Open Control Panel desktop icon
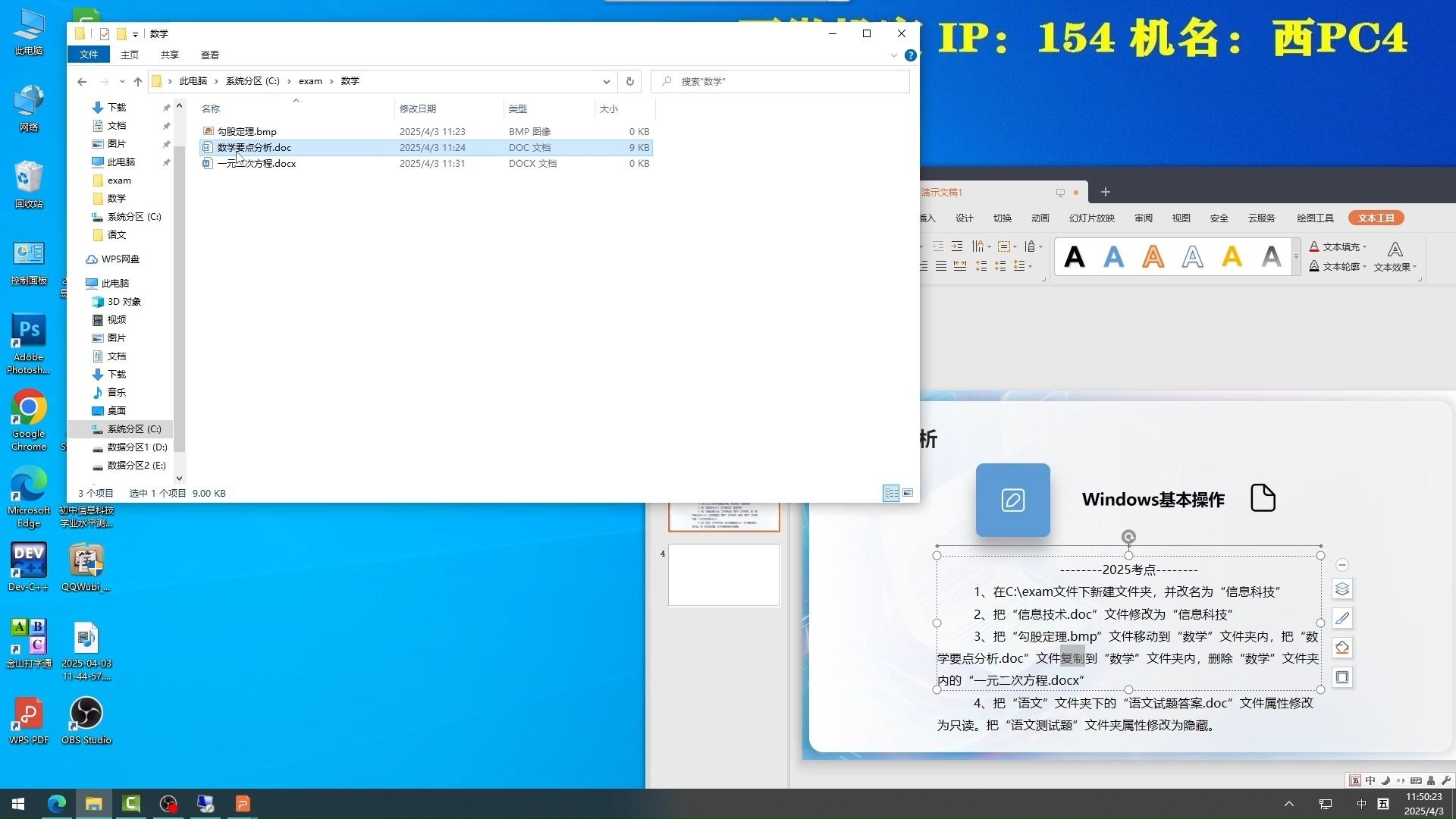This screenshot has width=1456, height=819. click(x=29, y=262)
